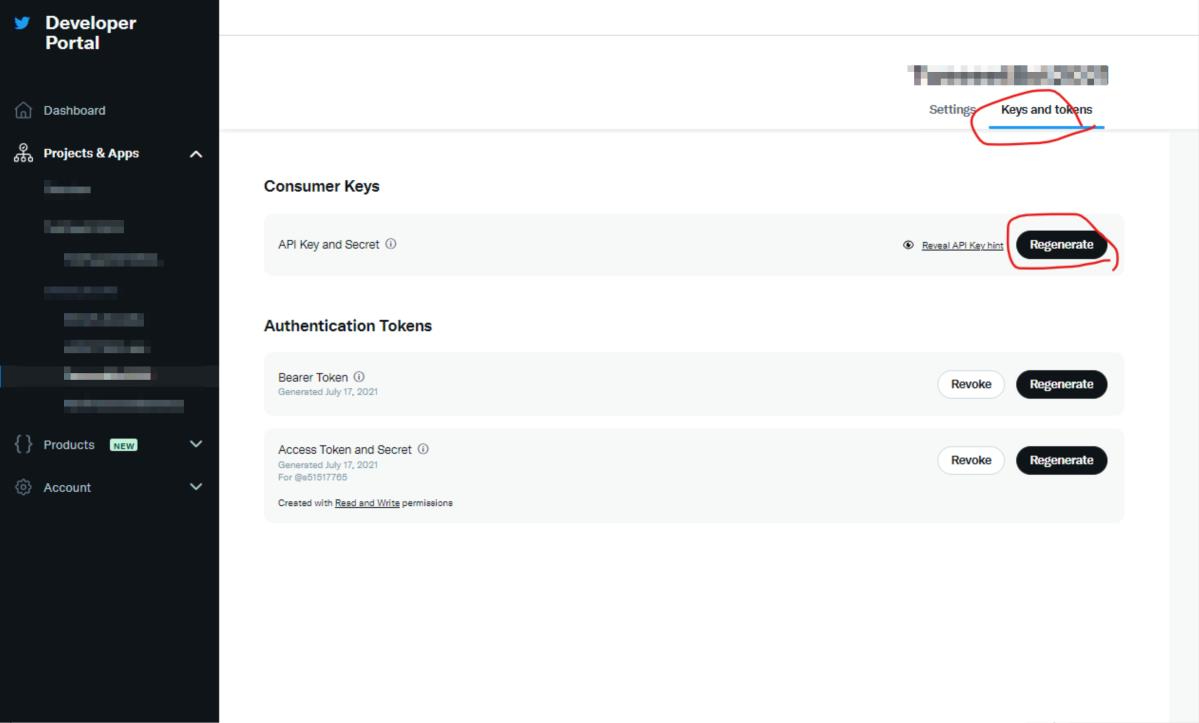Image resolution: width=1199 pixels, height=723 pixels.
Task: Open the Products menu item
Action: tap(69, 445)
